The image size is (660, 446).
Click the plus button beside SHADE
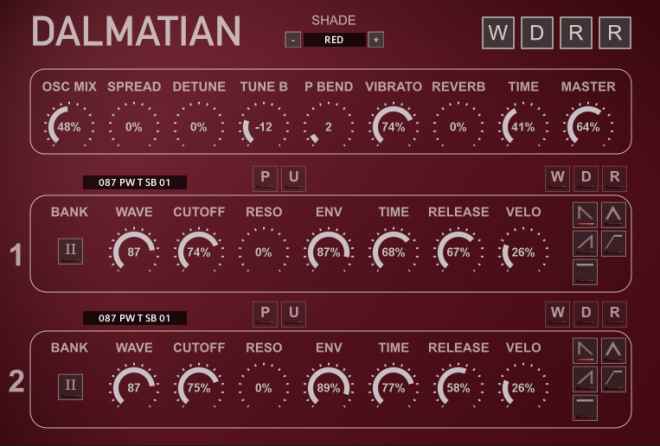375,40
